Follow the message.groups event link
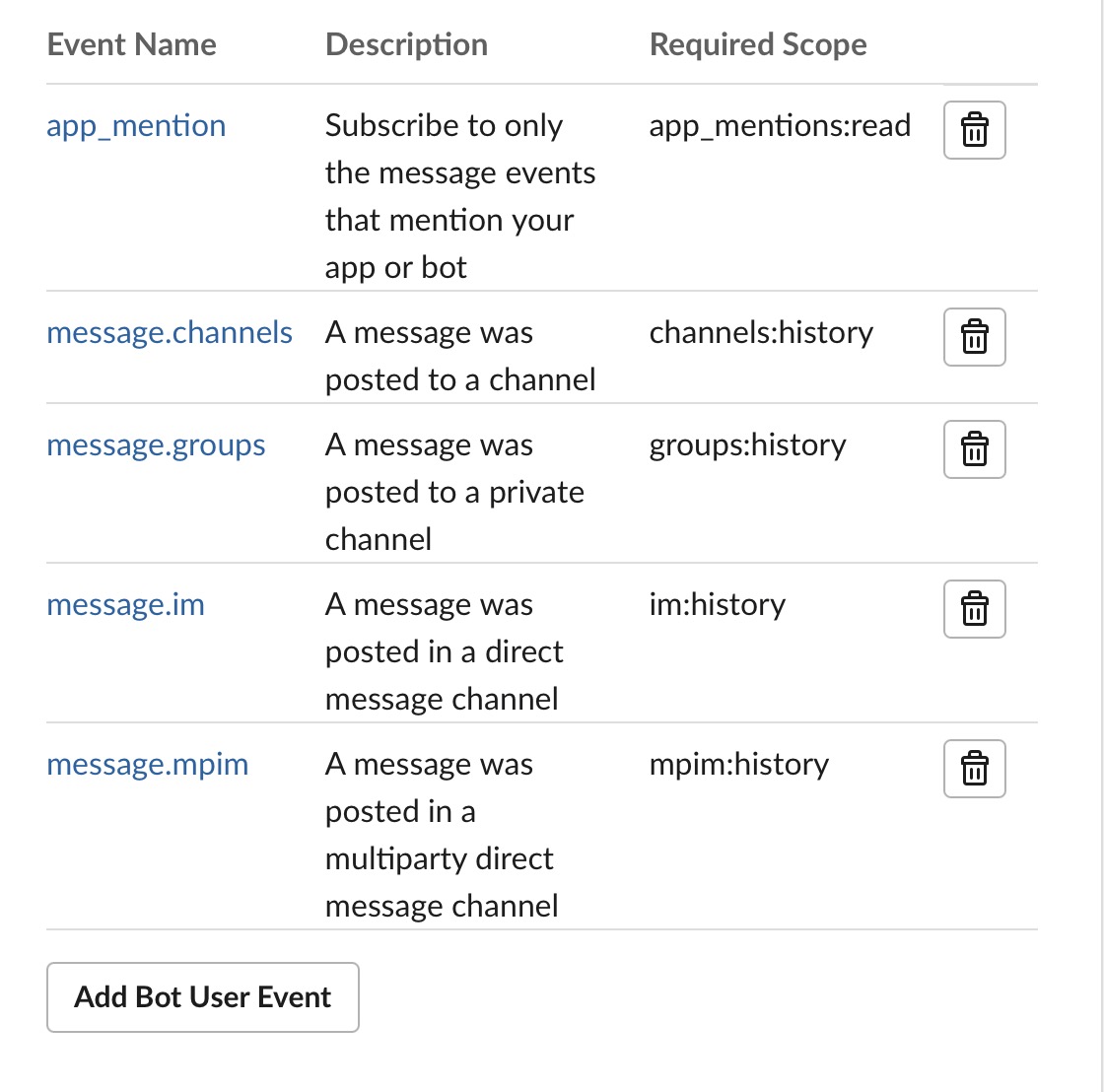This screenshot has width=1104, height=1092. tap(156, 445)
